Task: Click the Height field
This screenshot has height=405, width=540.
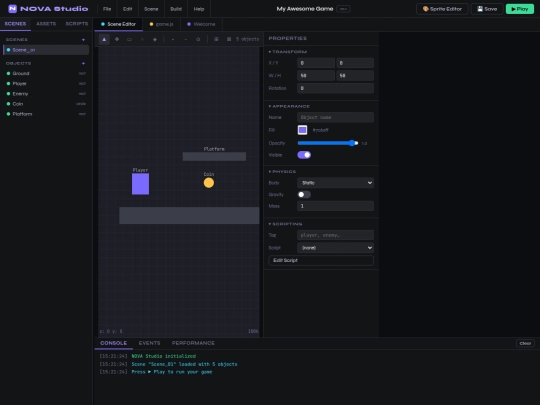Action: tap(355, 75)
